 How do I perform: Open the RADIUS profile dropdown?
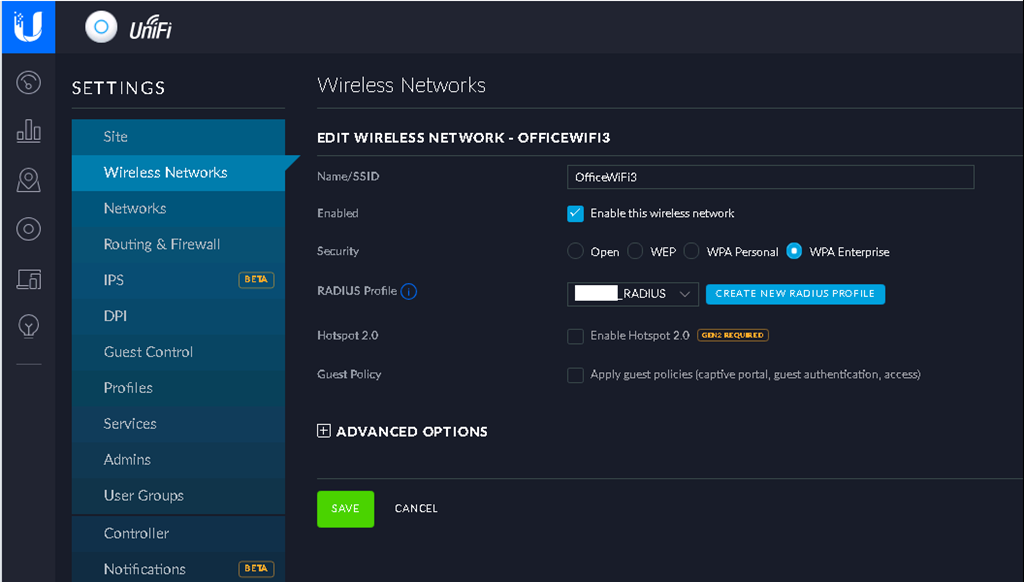point(633,294)
